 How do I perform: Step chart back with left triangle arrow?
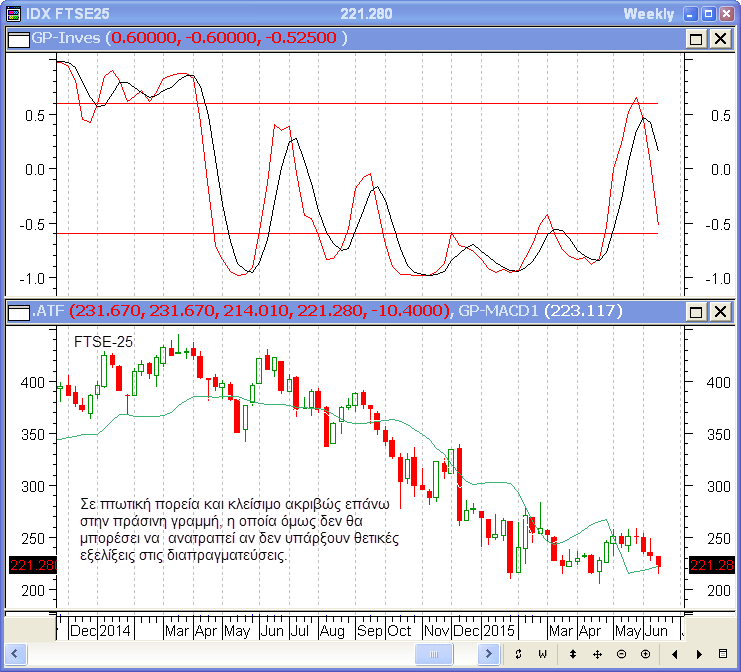tap(675, 655)
